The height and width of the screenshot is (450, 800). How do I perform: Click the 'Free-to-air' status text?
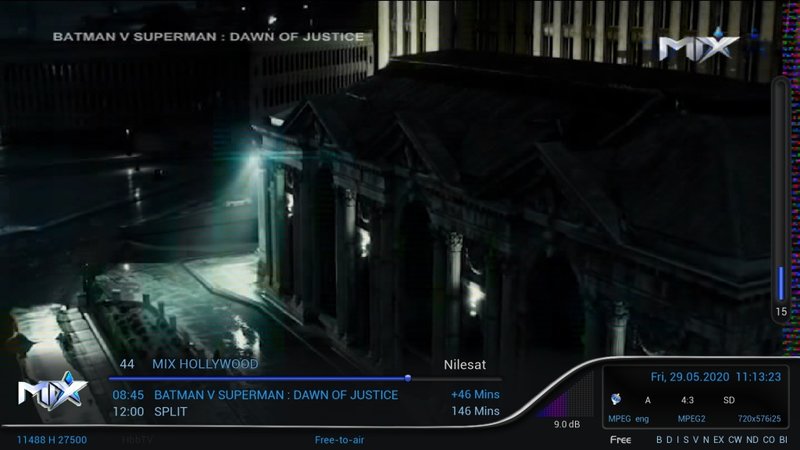339,440
